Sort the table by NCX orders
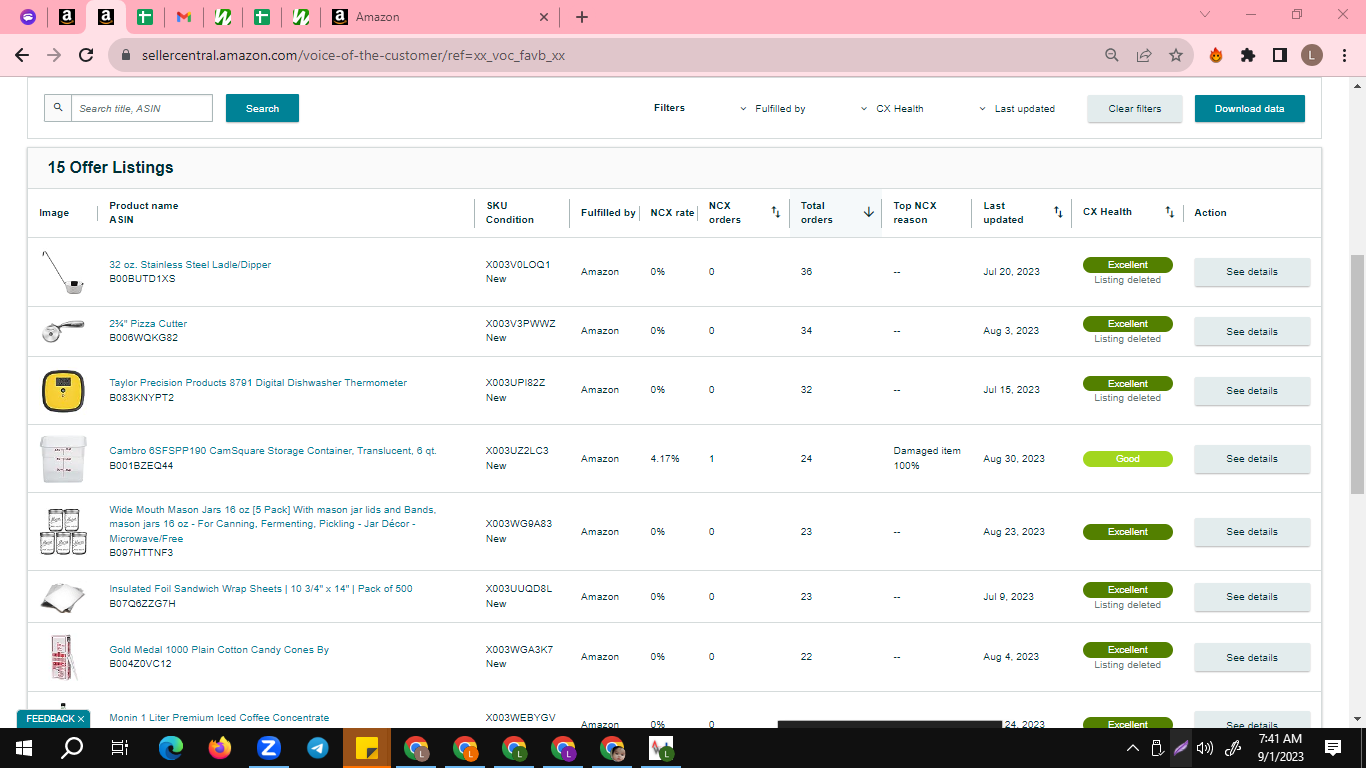This screenshot has height=768, width=1366. (776, 212)
